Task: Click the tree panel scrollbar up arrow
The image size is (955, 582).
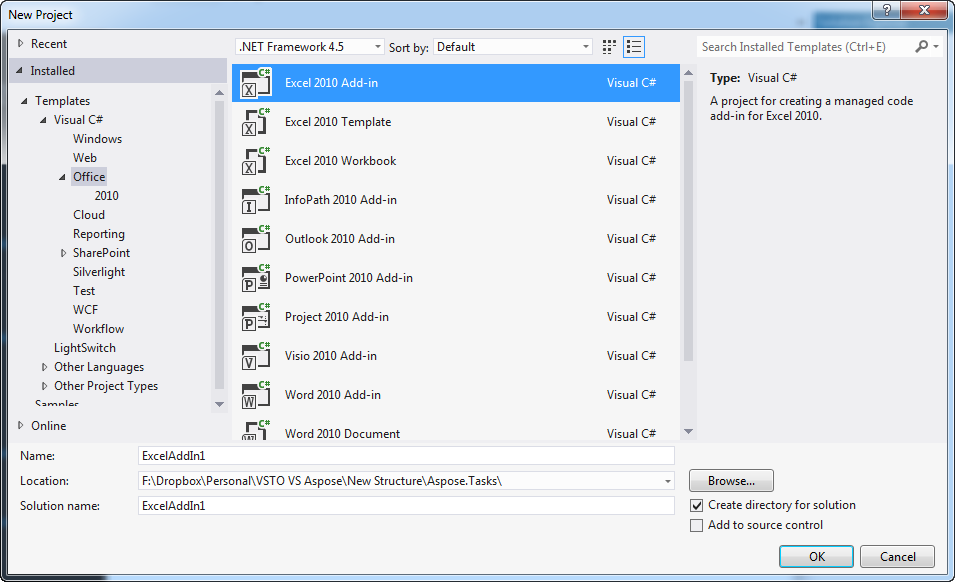Action: coord(220,93)
